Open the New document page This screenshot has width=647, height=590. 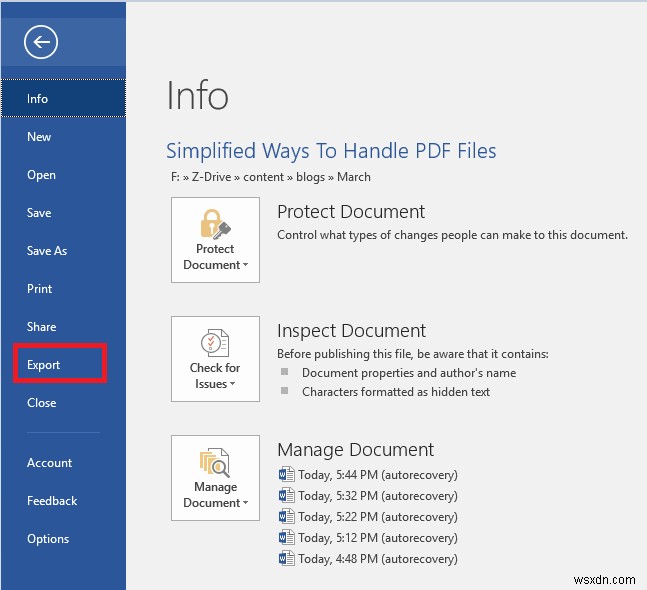point(63,137)
